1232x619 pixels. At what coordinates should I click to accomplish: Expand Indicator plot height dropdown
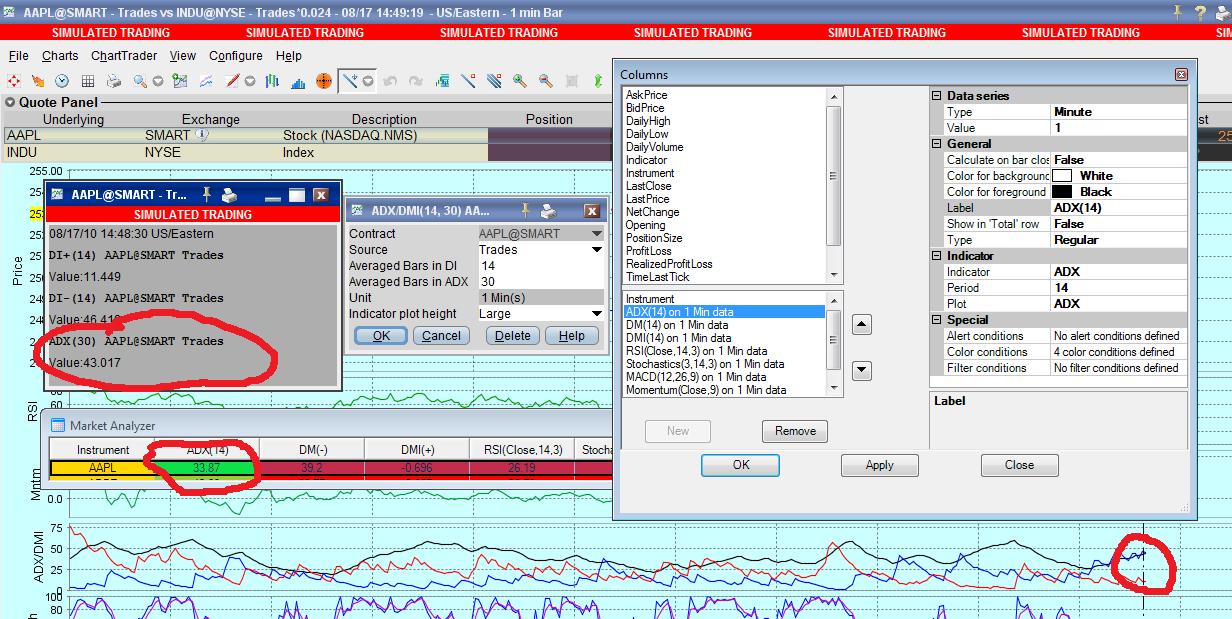coord(597,314)
